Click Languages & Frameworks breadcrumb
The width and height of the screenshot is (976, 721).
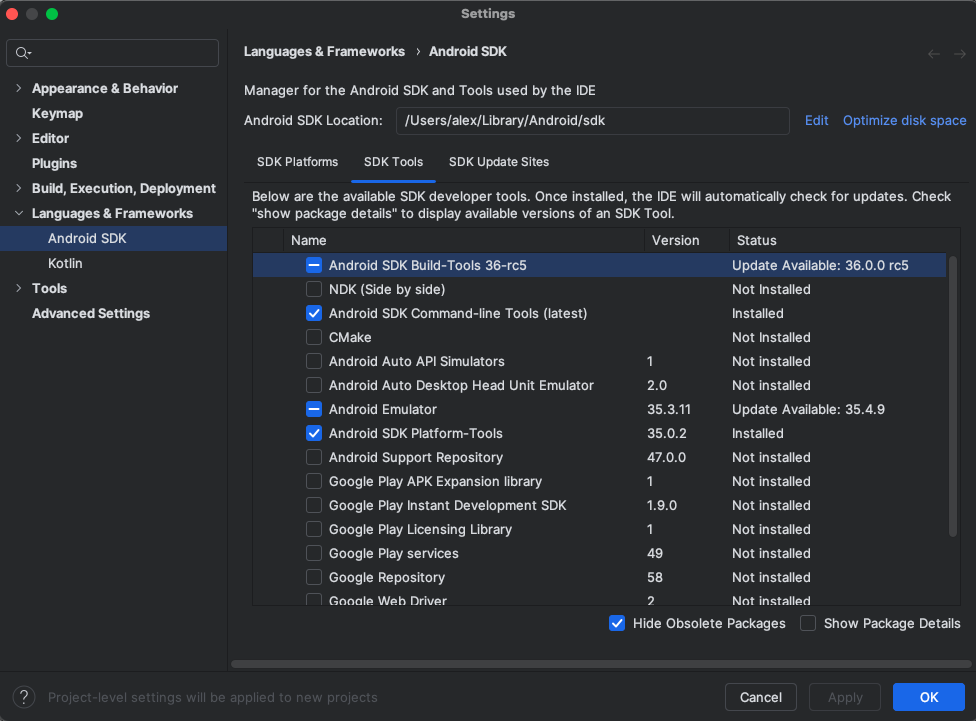pyautogui.click(x=324, y=52)
